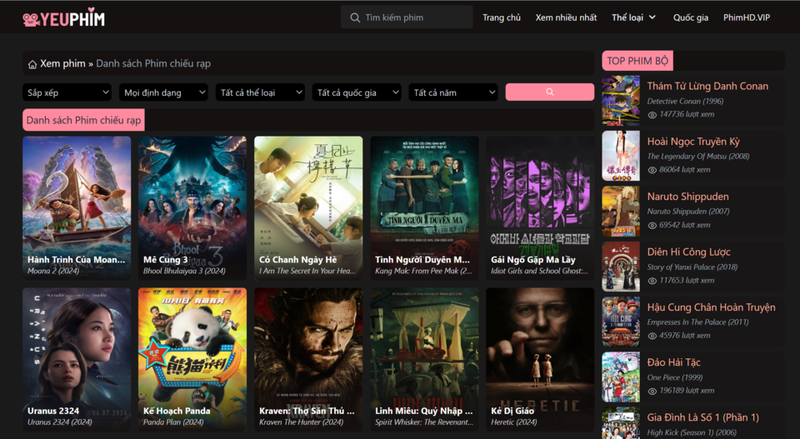Click the Story of Yanxi Palace thumbnail
This screenshot has height=439, width=800.
click(620, 266)
